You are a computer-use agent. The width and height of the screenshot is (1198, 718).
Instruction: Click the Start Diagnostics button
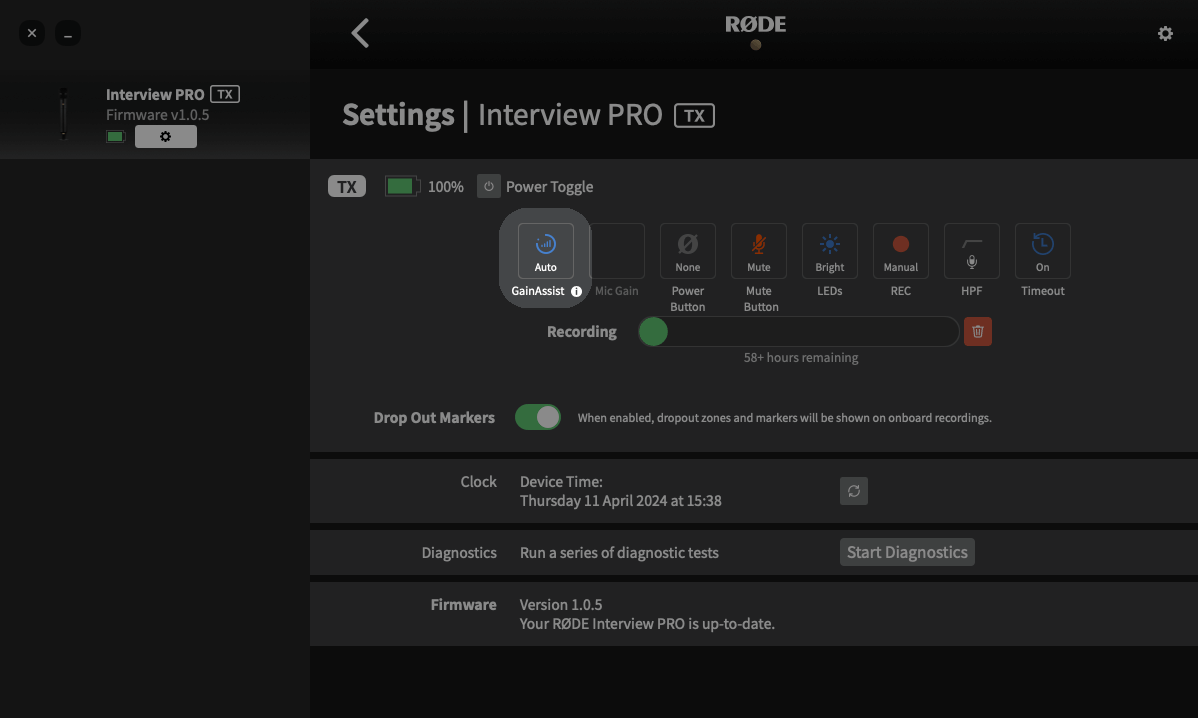coord(907,552)
